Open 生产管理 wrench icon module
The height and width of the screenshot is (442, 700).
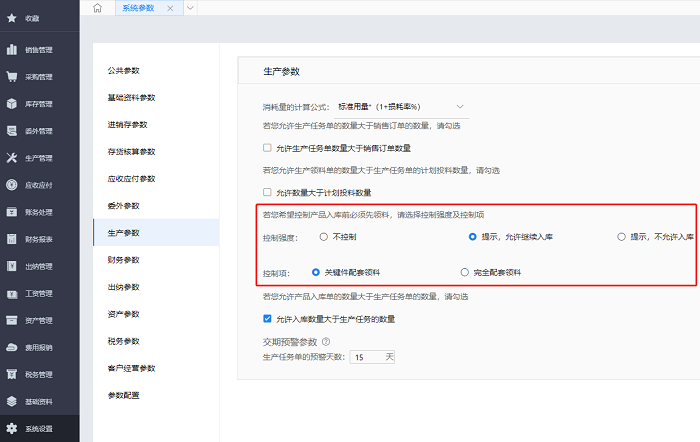coord(38,158)
